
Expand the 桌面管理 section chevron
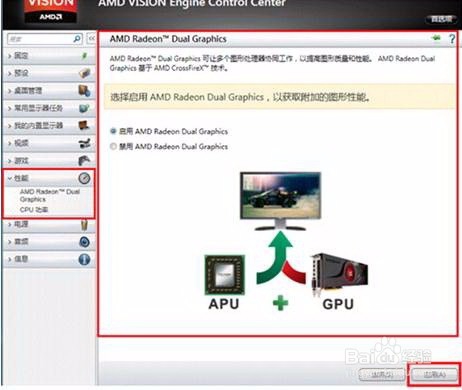pos(10,91)
